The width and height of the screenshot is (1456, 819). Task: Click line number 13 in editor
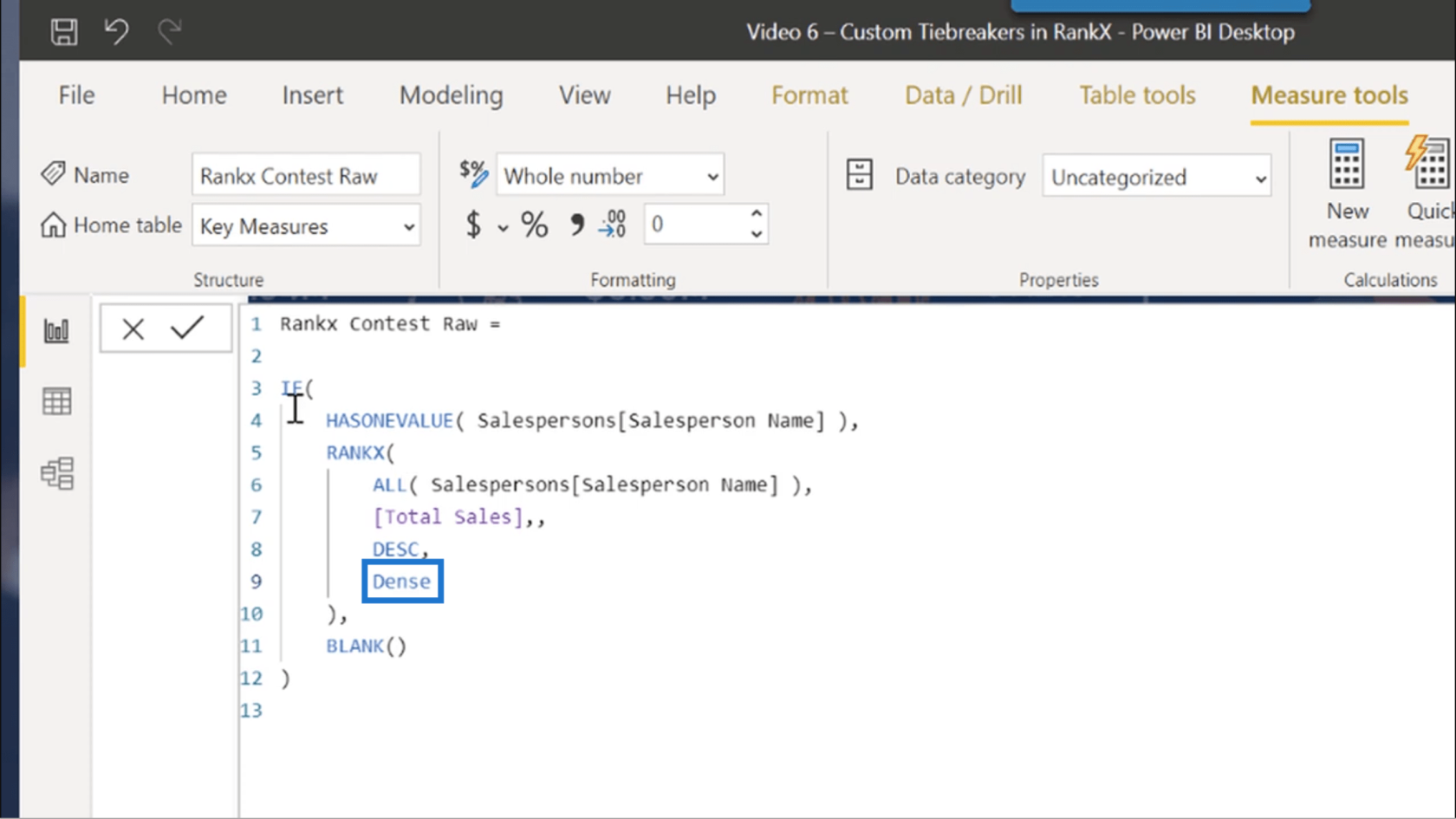coord(251,711)
